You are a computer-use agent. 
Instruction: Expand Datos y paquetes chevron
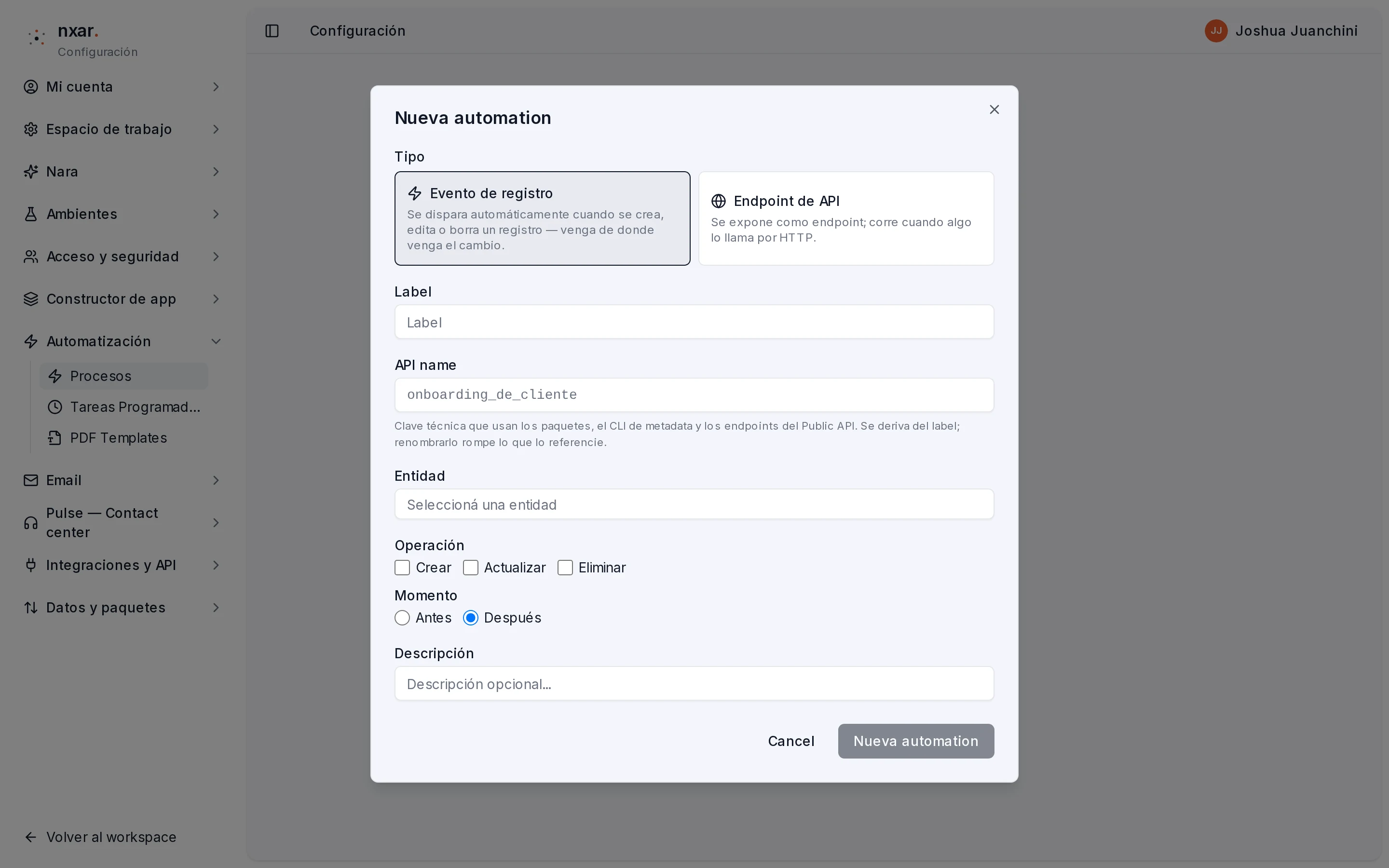(216, 608)
